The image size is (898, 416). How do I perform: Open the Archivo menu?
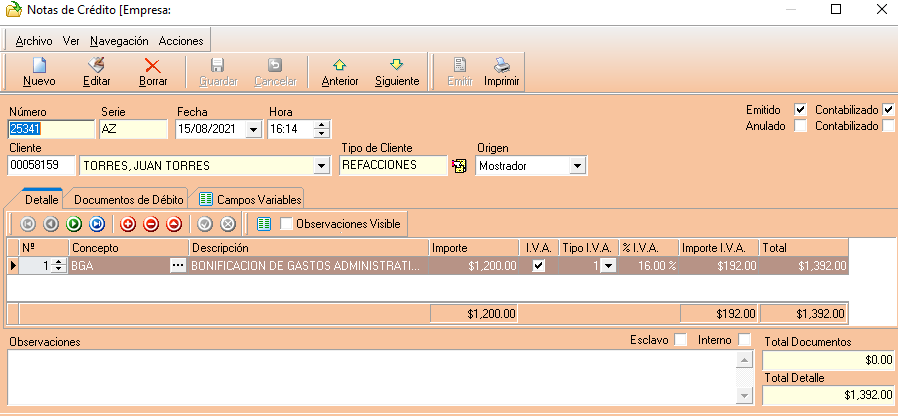click(34, 41)
